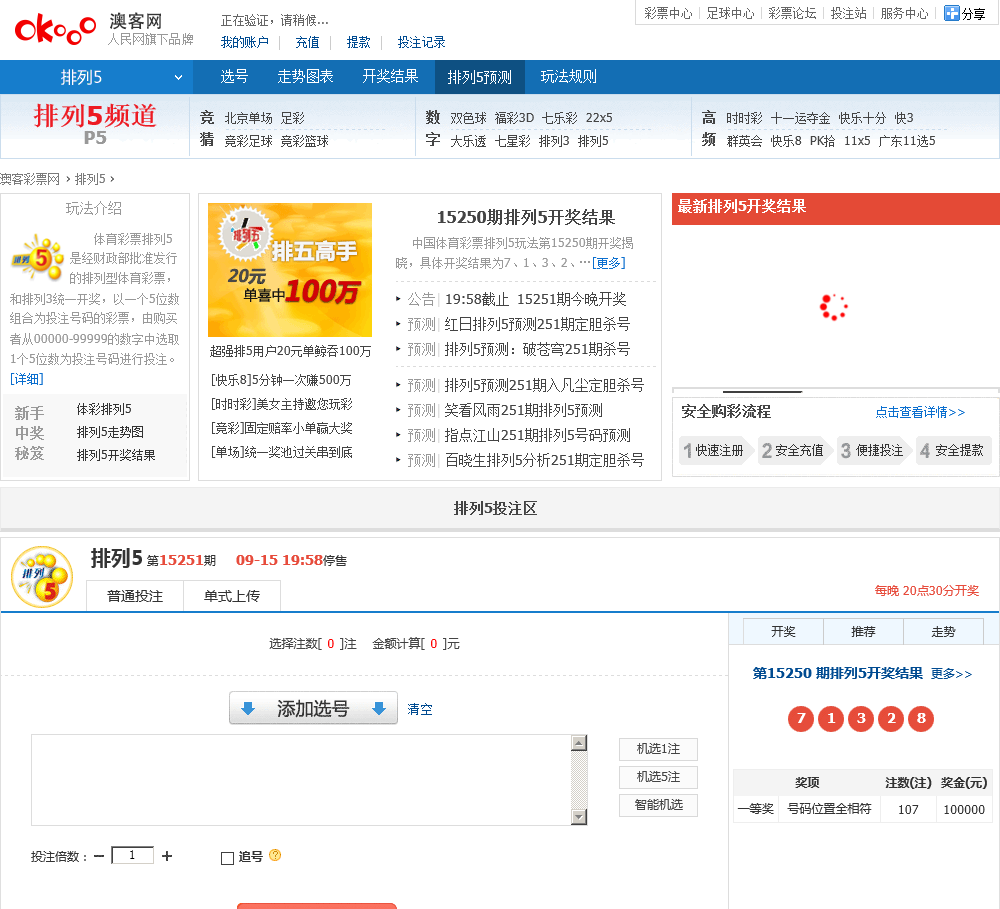Open 足球中心 in top bar
The width and height of the screenshot is (1000, 909).
[730, 13]
